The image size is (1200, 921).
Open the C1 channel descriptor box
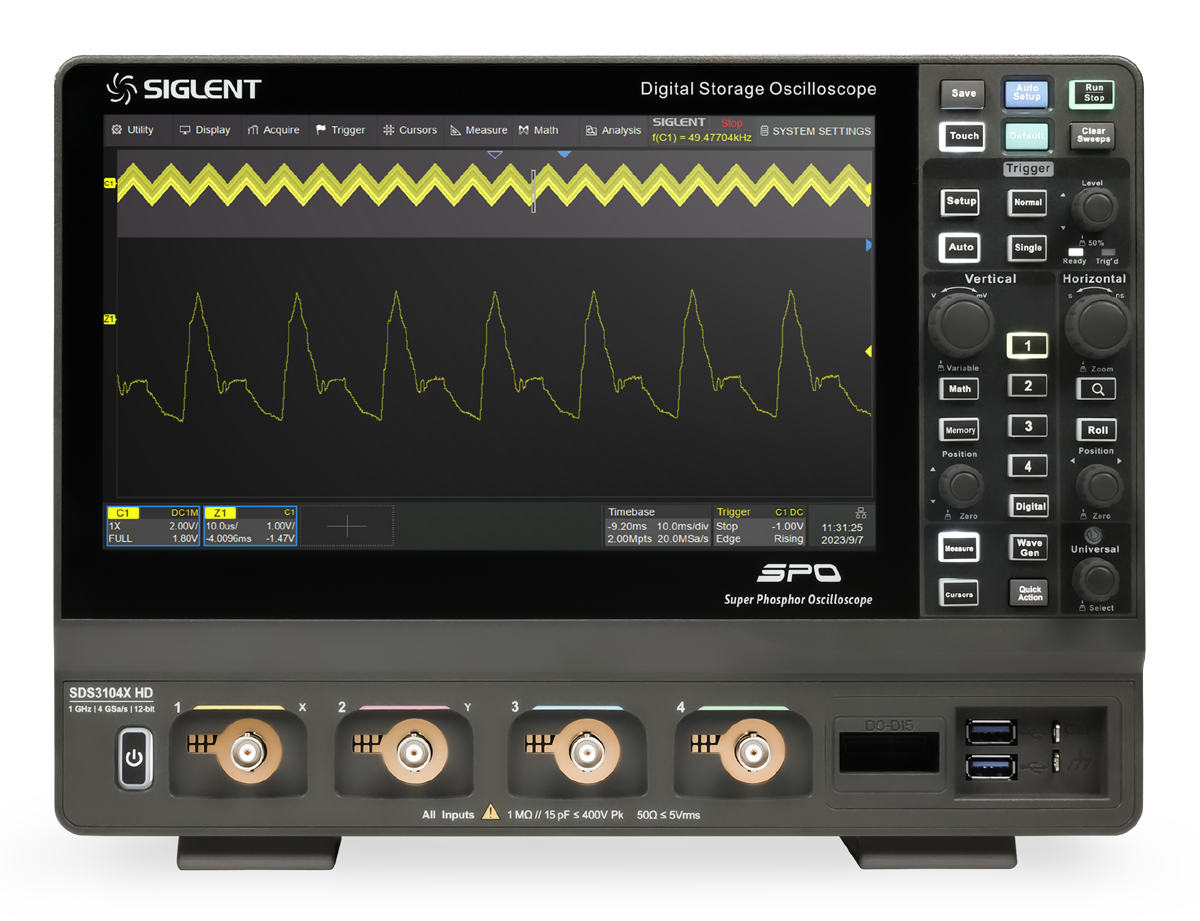pos(153,526)
